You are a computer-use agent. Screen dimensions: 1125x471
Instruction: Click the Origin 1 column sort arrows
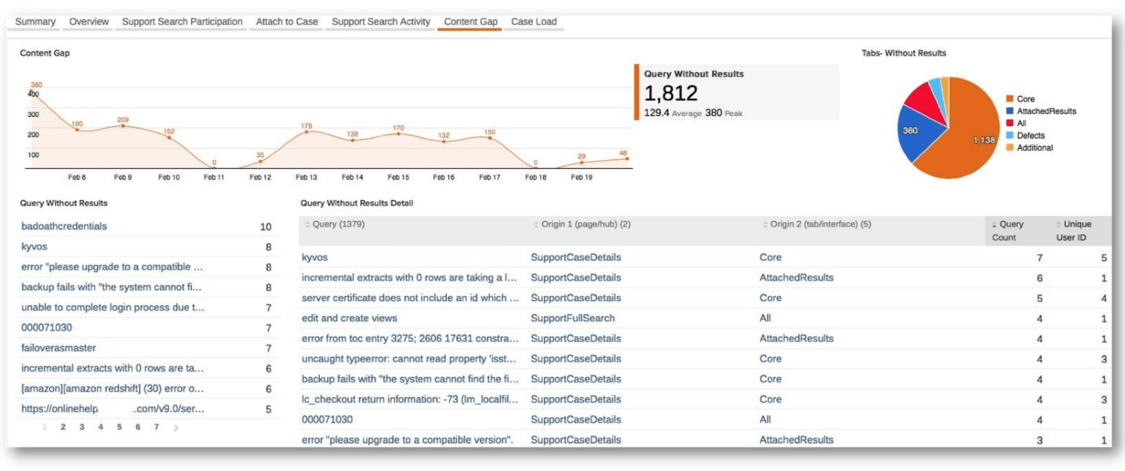coord(535,225)
